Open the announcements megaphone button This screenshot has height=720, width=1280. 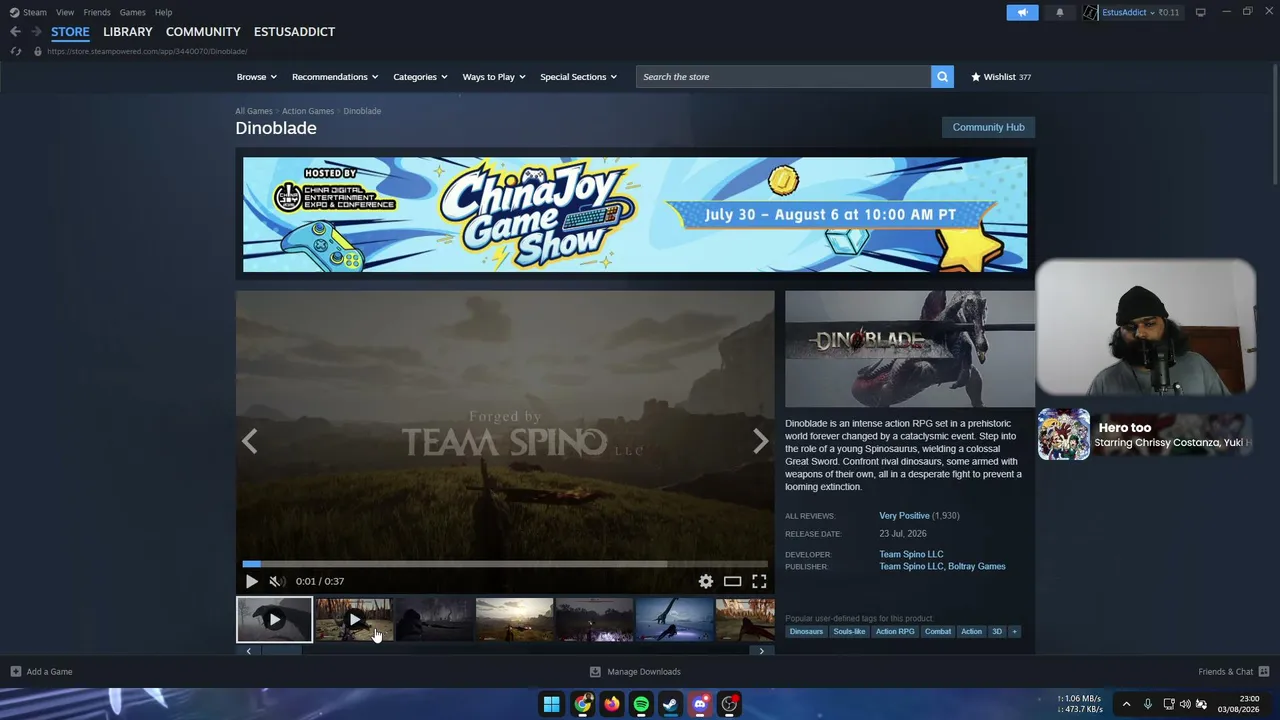click(x=1022, y=12)
